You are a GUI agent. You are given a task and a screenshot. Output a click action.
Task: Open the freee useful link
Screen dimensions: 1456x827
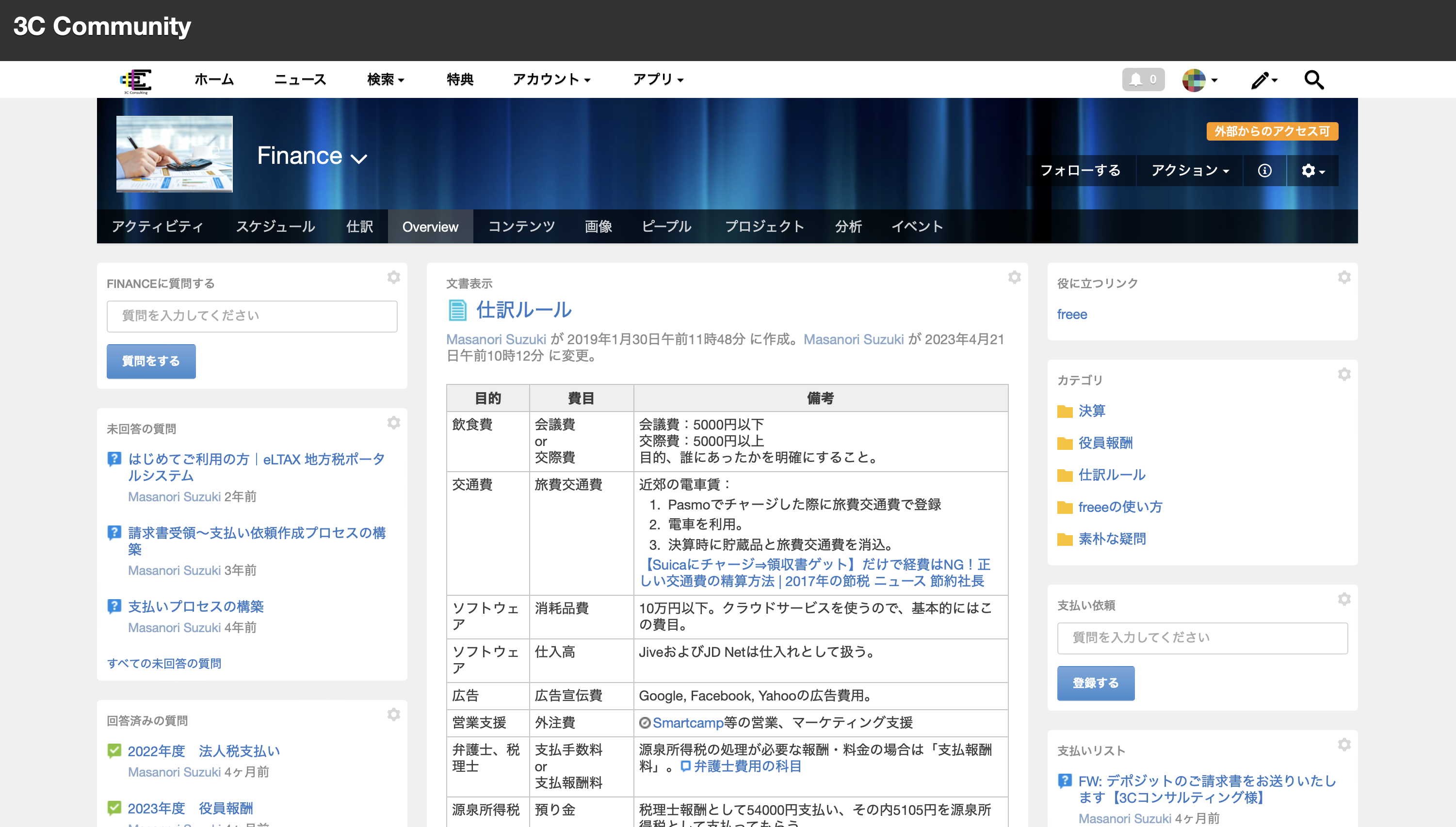click(x=1071, y=314)
